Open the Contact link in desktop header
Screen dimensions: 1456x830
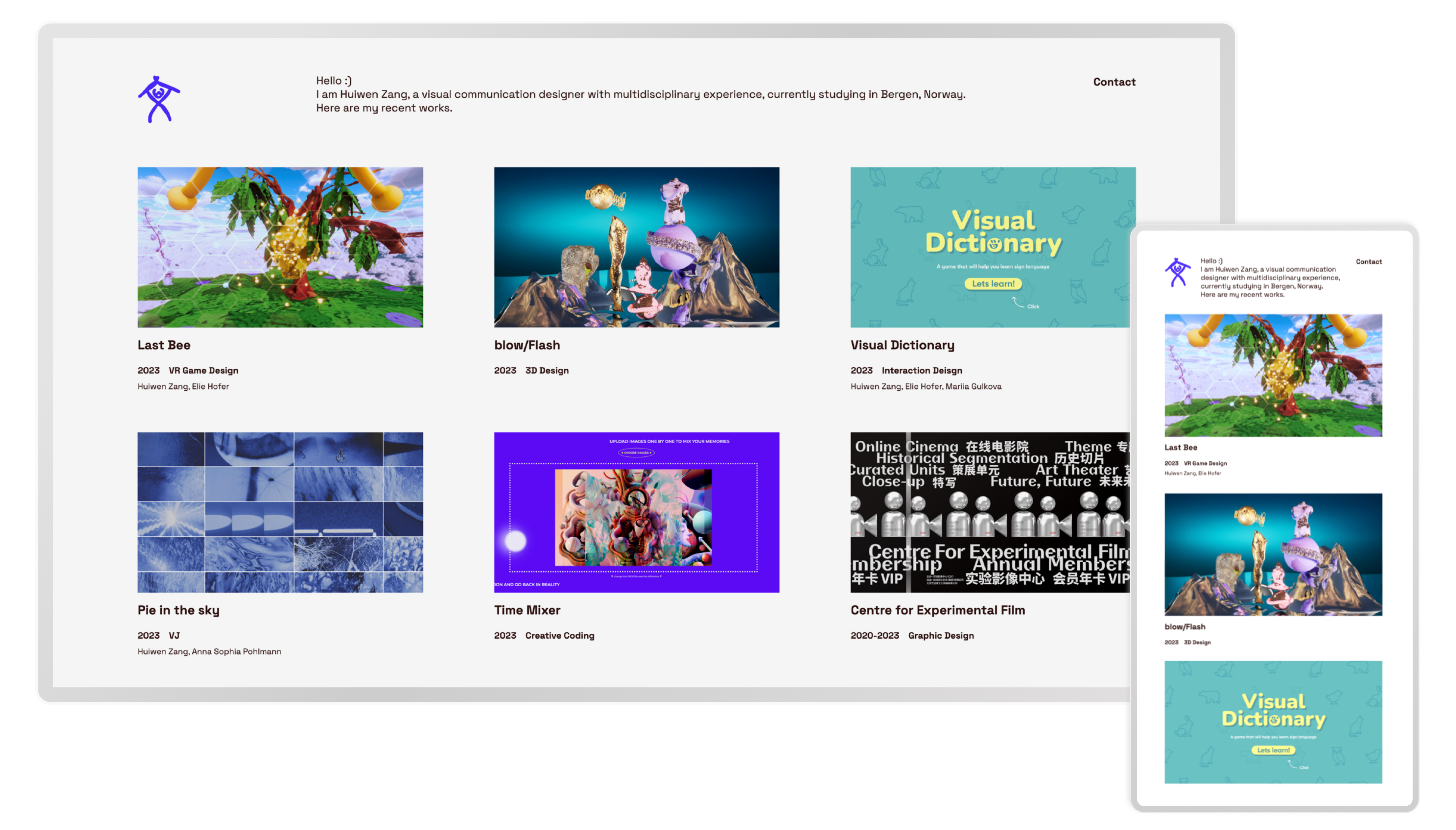[1114, 82]
